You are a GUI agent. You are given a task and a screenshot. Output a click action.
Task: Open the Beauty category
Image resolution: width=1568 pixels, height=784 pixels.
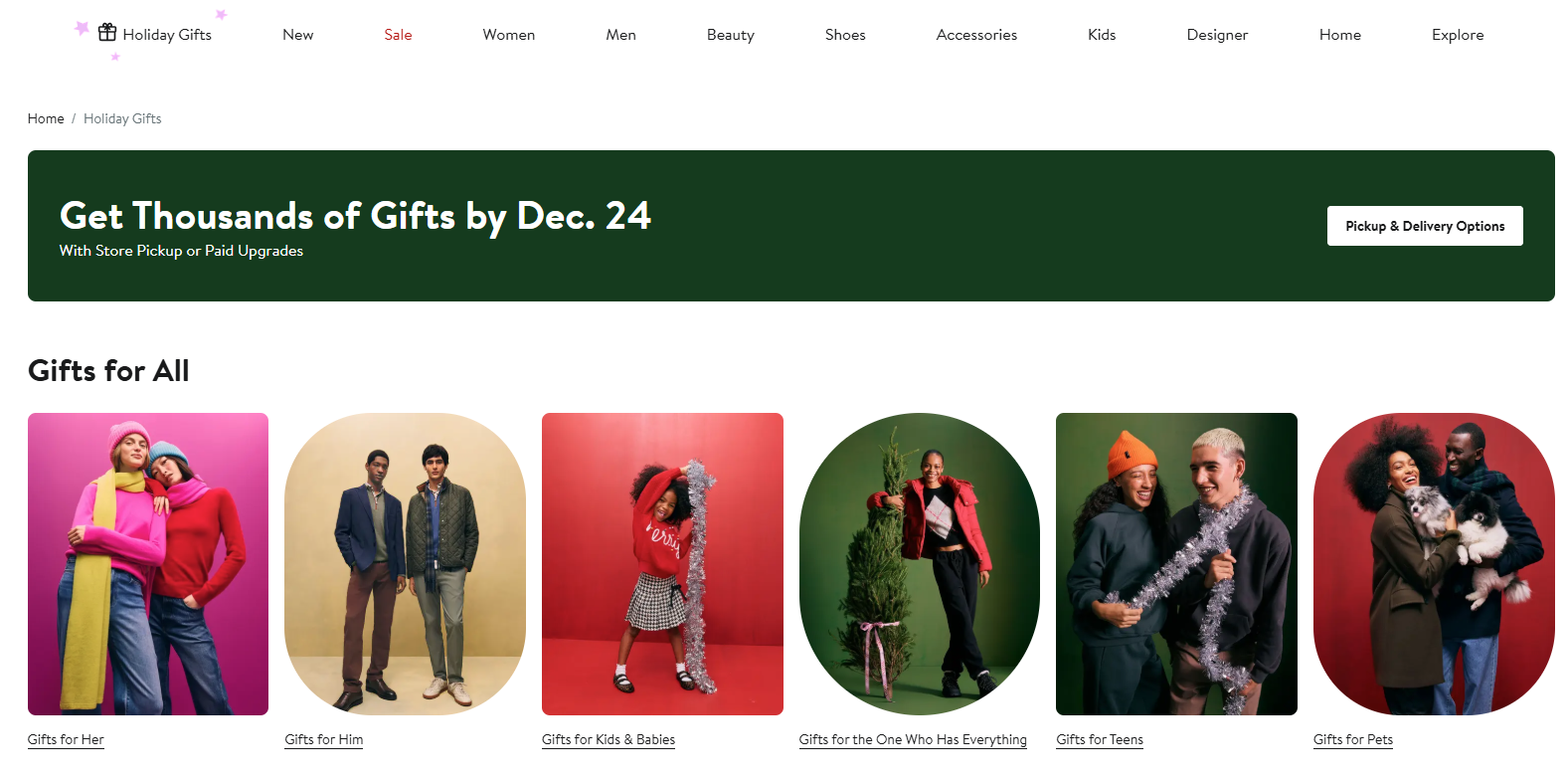coord(730,35)
